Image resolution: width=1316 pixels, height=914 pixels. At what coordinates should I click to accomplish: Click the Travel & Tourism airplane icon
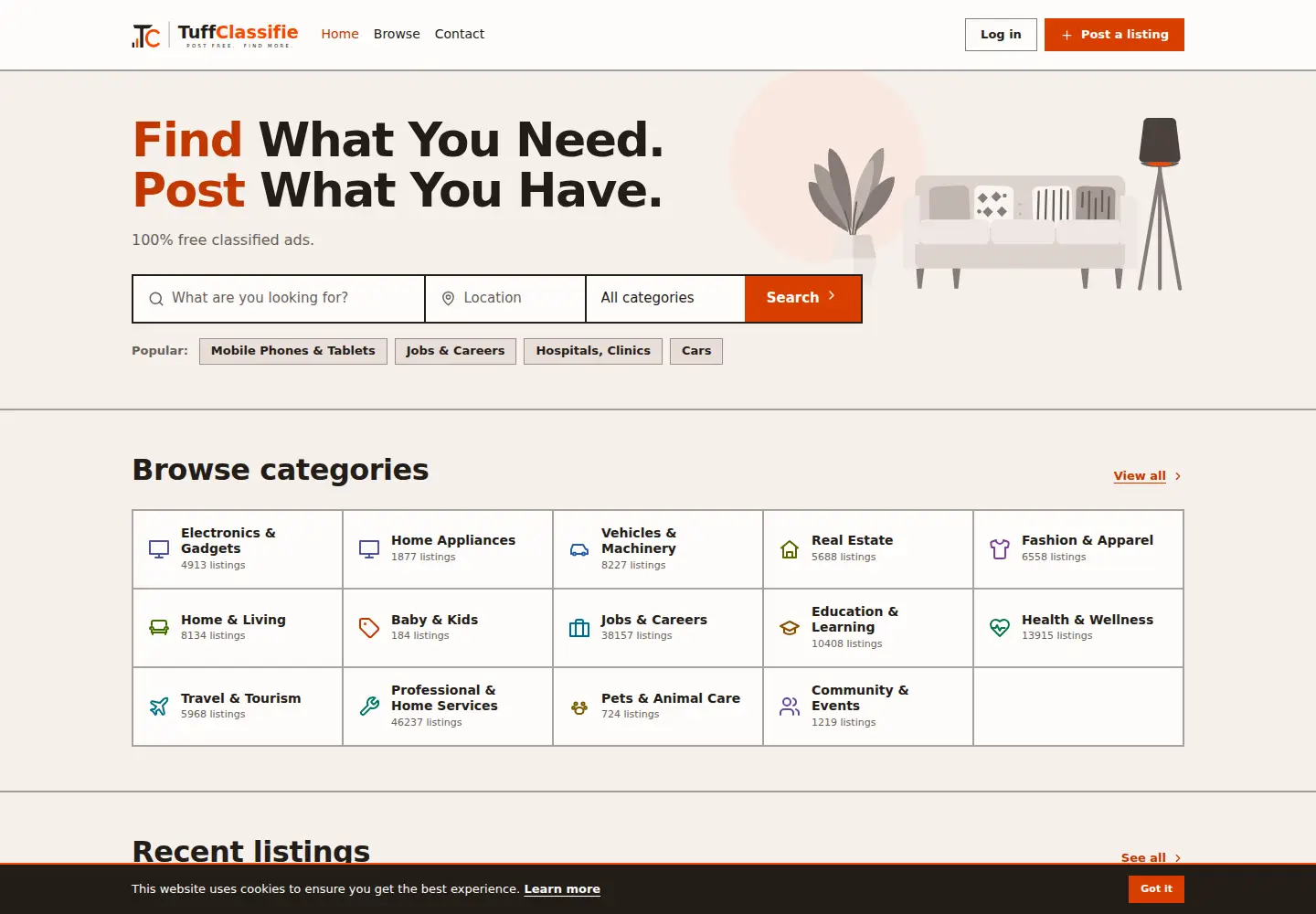(x=159, y=707)
